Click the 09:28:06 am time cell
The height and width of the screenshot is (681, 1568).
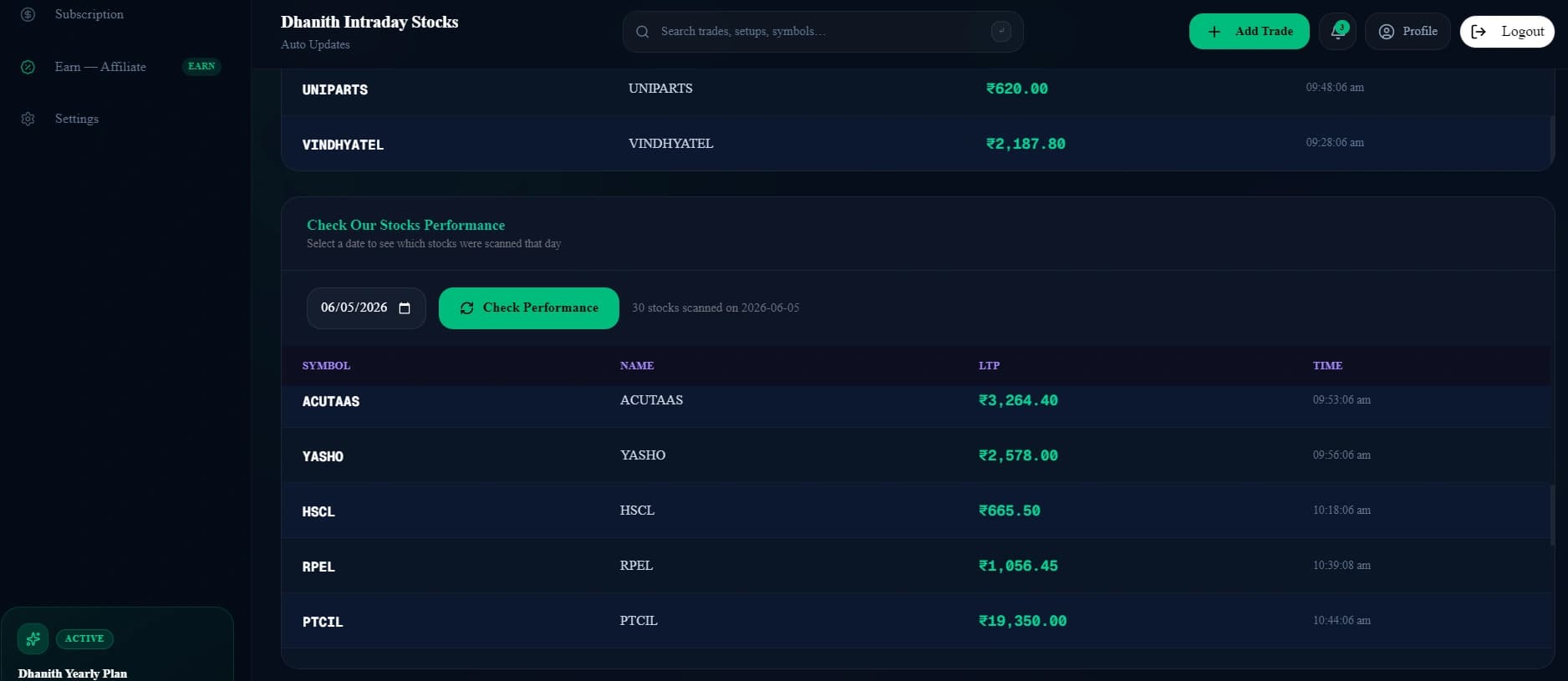(1335, 143)
